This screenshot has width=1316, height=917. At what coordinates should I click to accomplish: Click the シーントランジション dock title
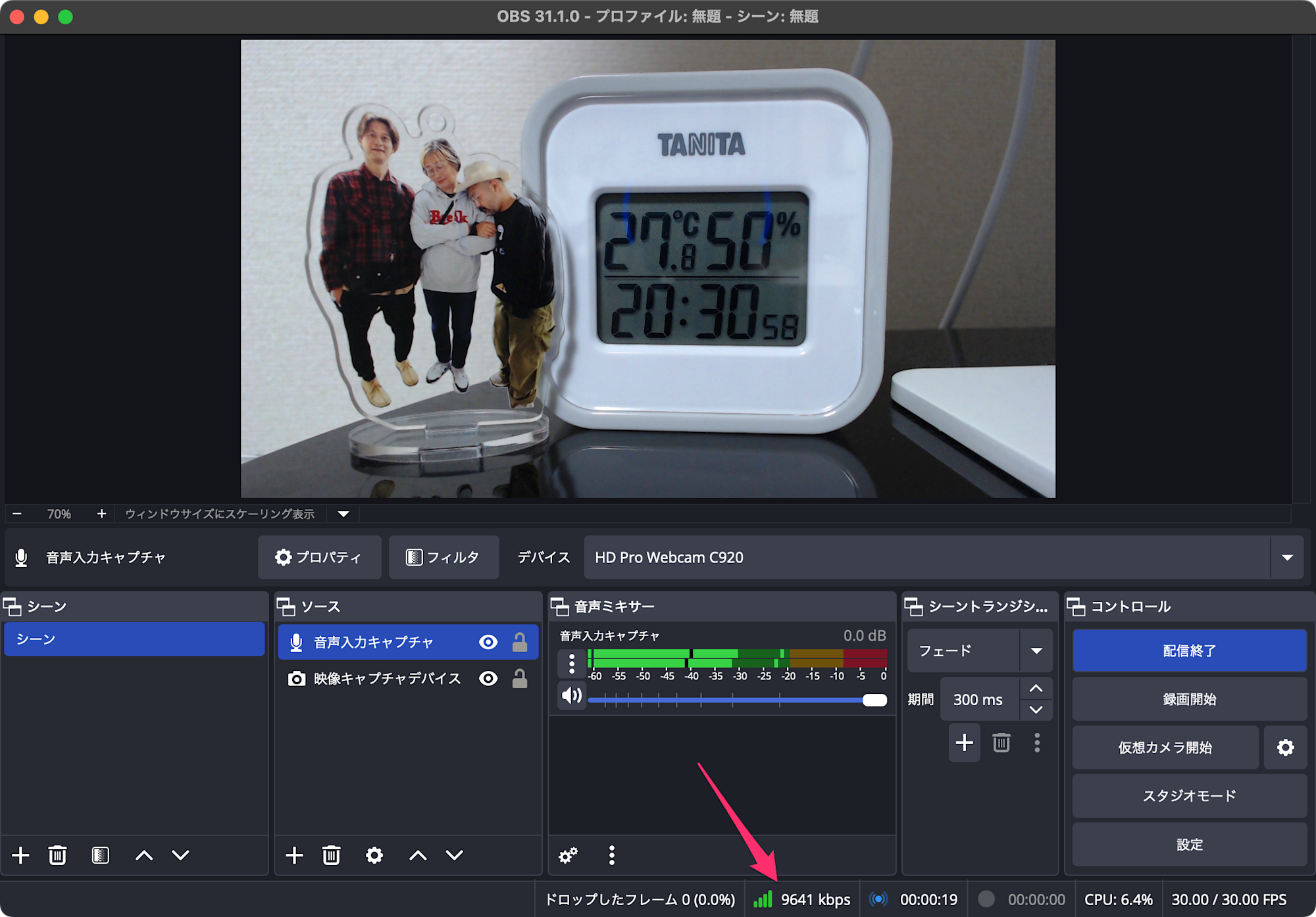(988, 606)
